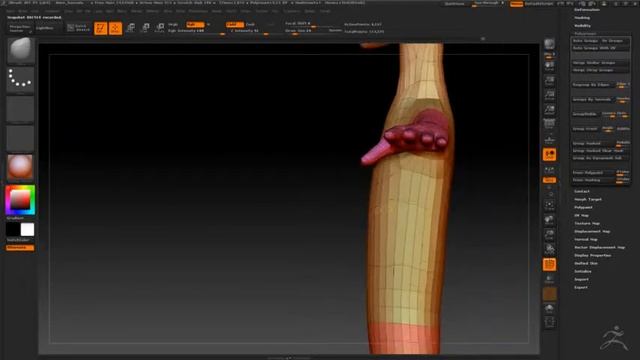Activate Quick Sketch
This screenshot has height=360, width=640.
(78, 28)
